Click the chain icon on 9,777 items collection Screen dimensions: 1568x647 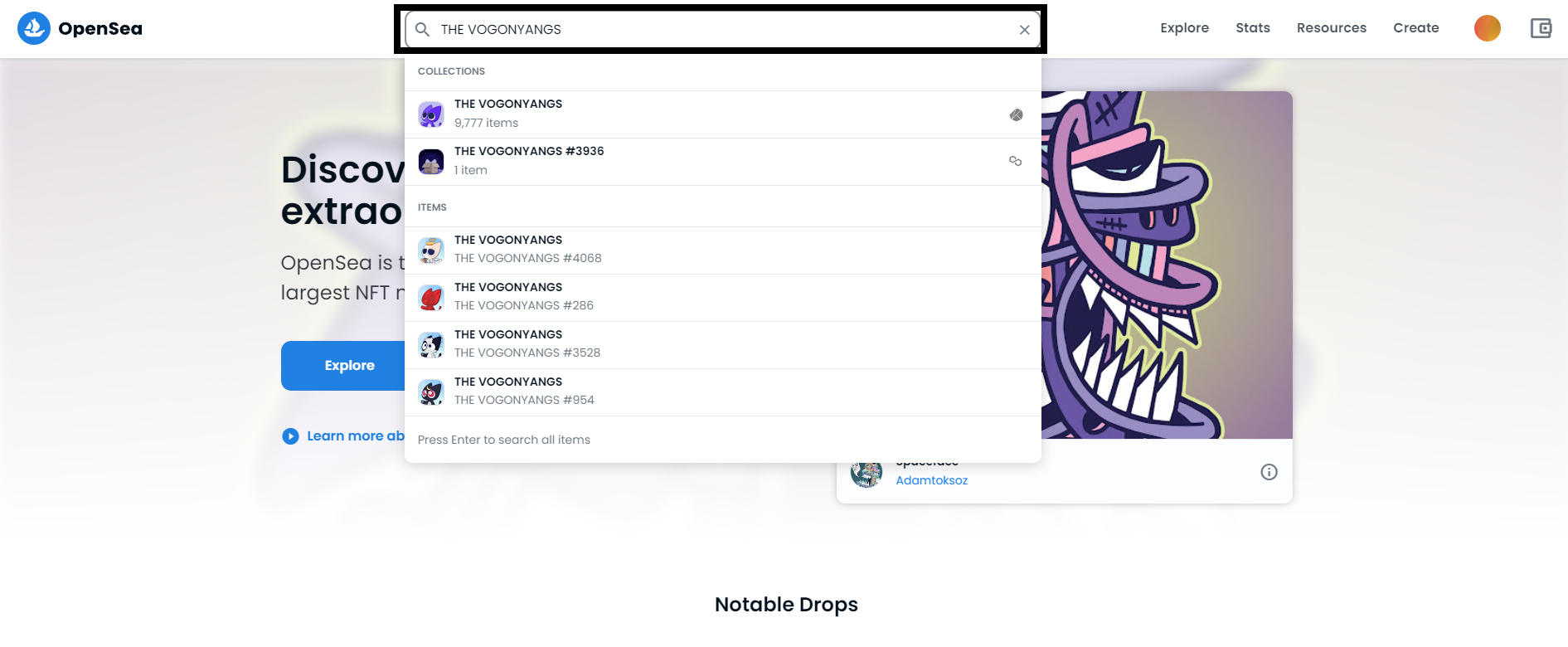(1016, 114)
